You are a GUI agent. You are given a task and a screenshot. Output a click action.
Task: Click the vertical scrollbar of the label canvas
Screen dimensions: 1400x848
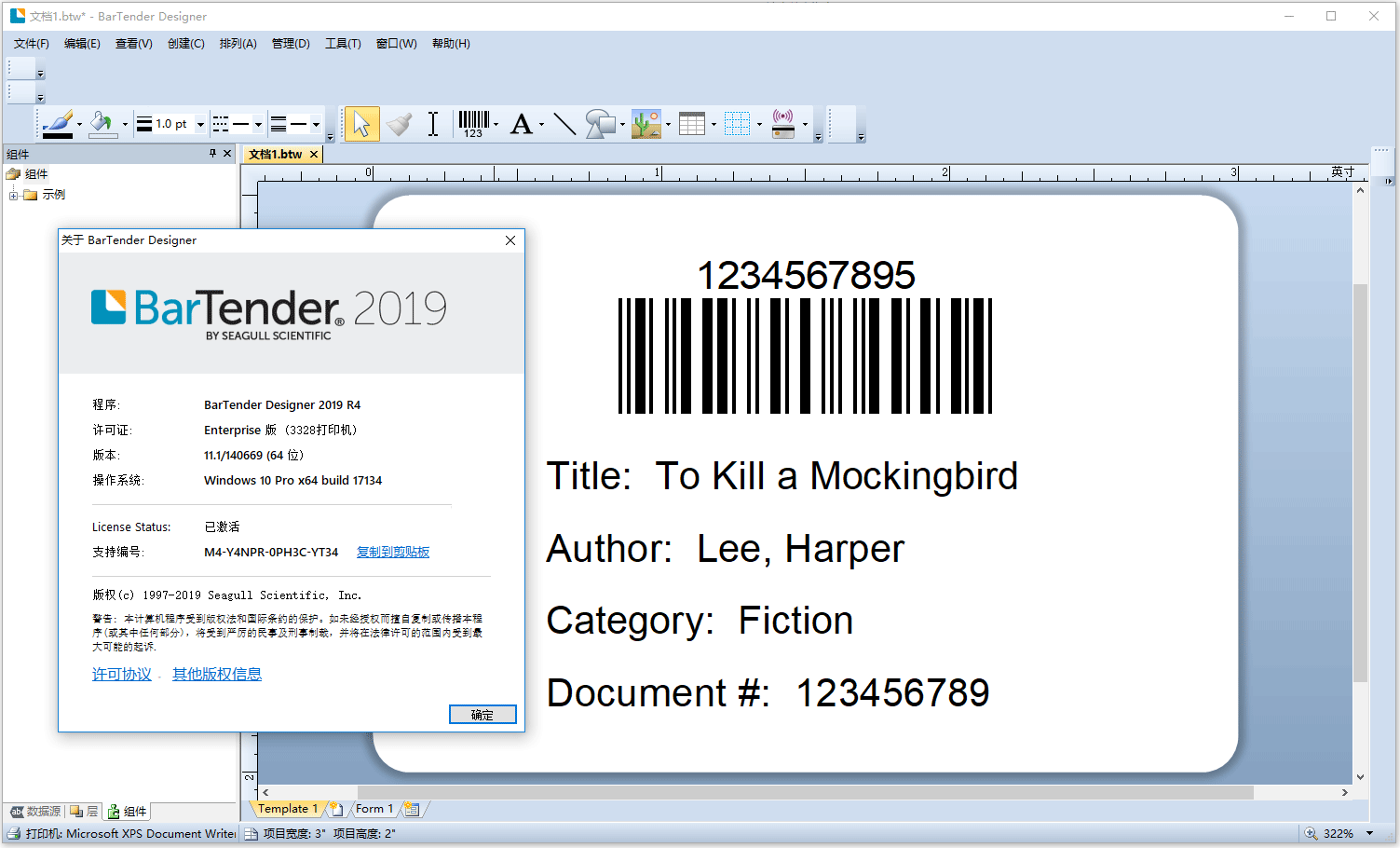(1361, 484)
